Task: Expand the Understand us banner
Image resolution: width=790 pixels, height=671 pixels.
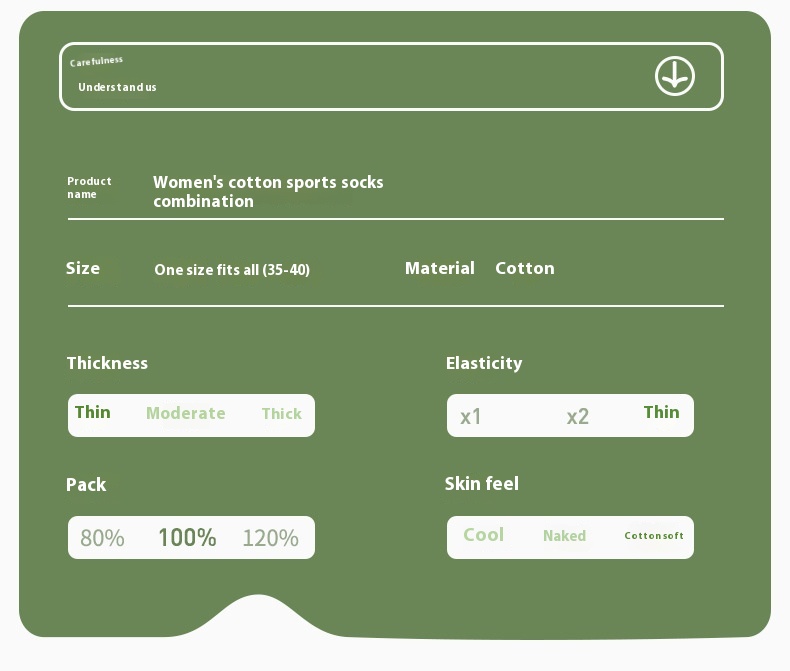Action: (x=117, y=87)
